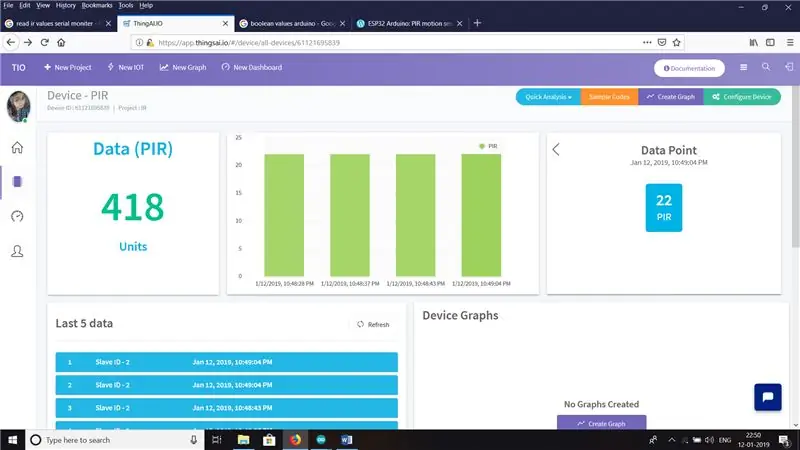Click the Pocket save icon
Screen dimensions: 800x450
[x=662, y=42]
